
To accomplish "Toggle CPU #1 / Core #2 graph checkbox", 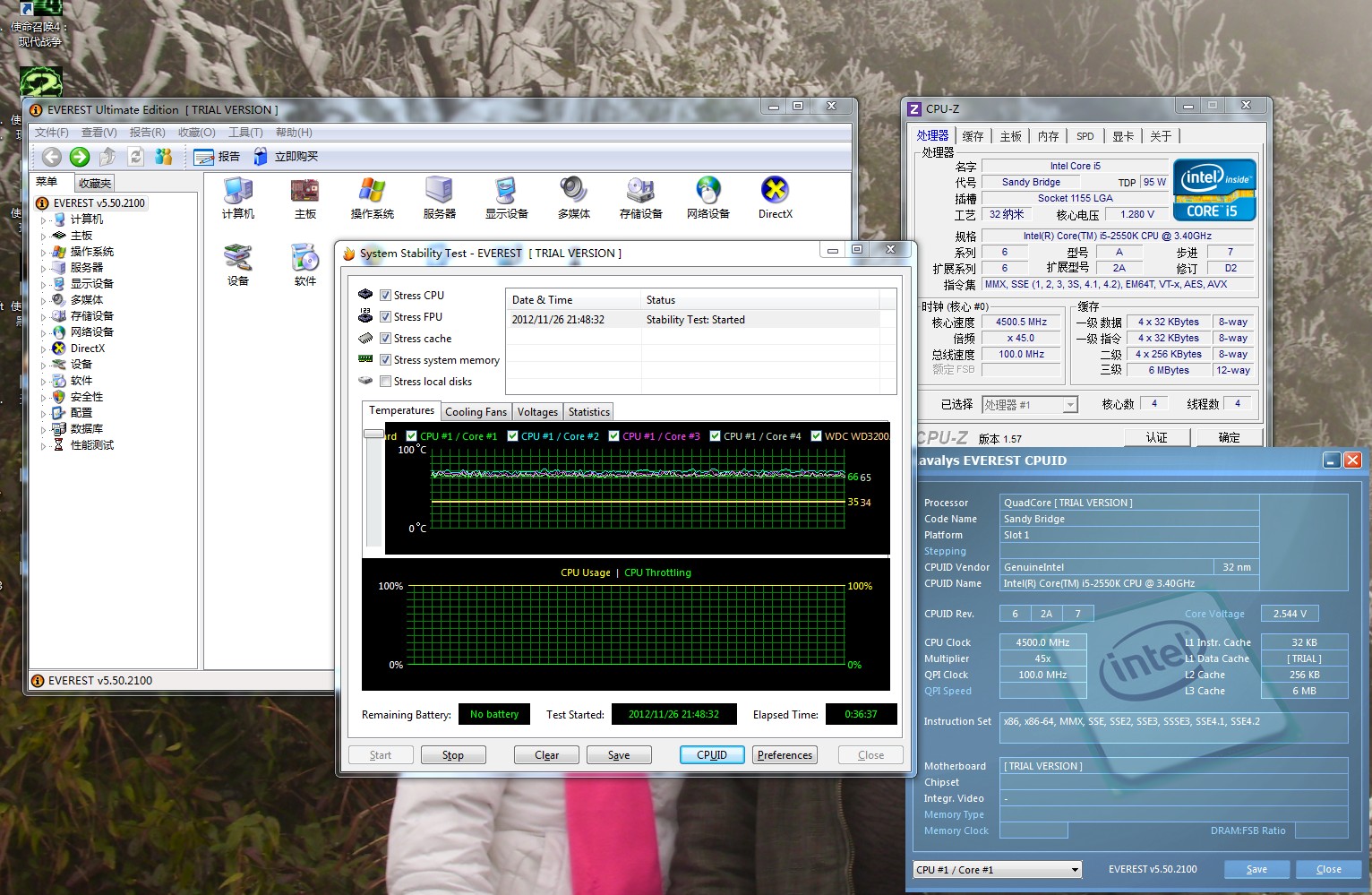I will tap(513, 436).
